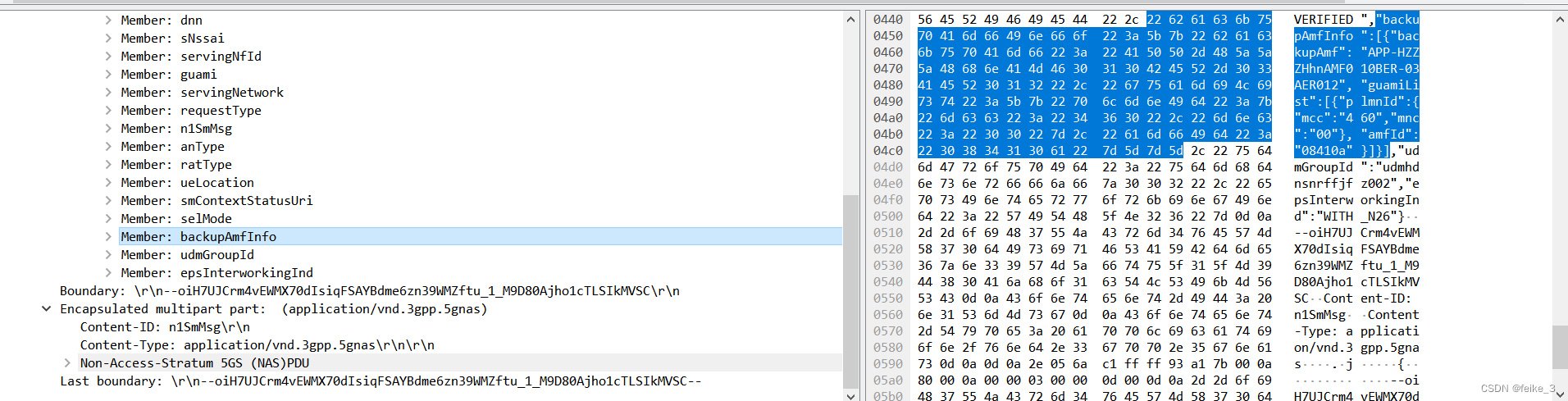
Task: Expand the Member: smContextStatusUri node
Action: click(x=108, y=200)
